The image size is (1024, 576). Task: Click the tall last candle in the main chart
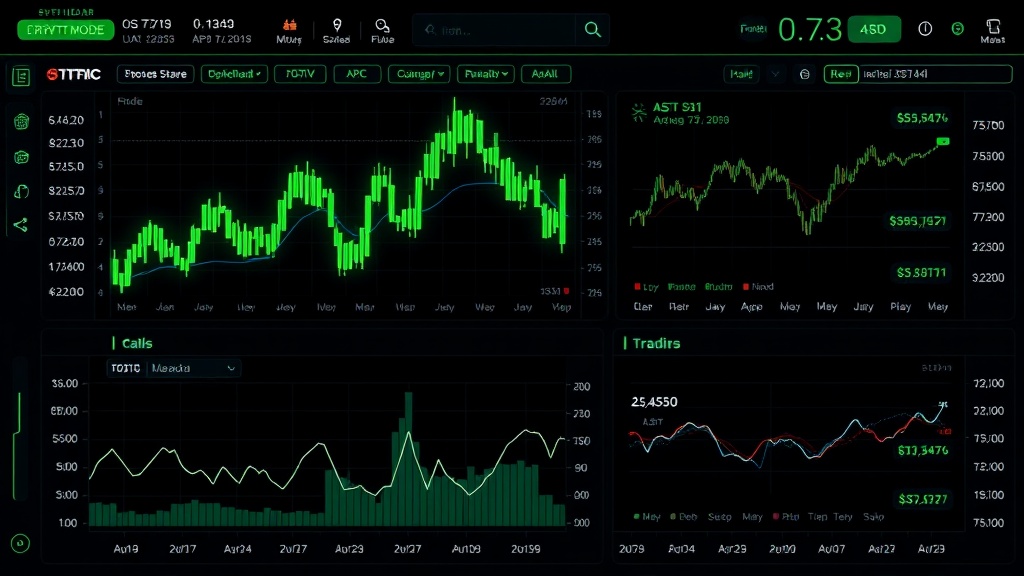[x=562, y=212]
